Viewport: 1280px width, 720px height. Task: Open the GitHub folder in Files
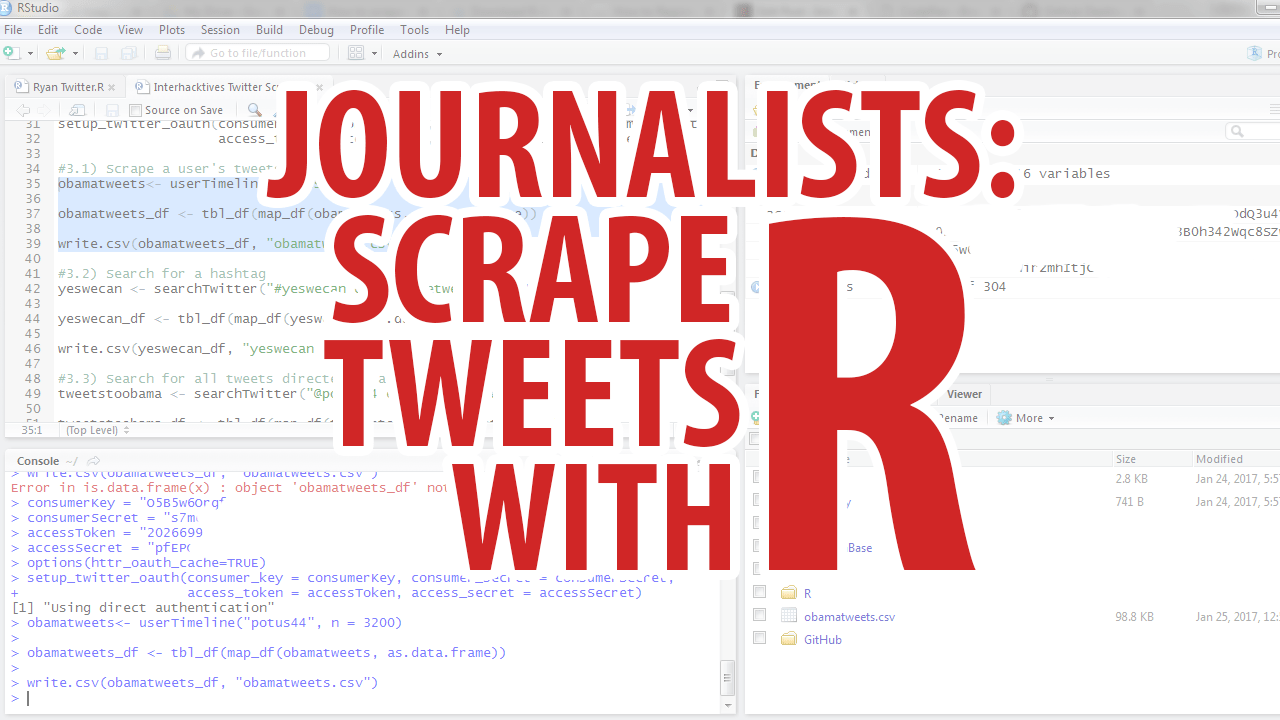coord(823,640)
